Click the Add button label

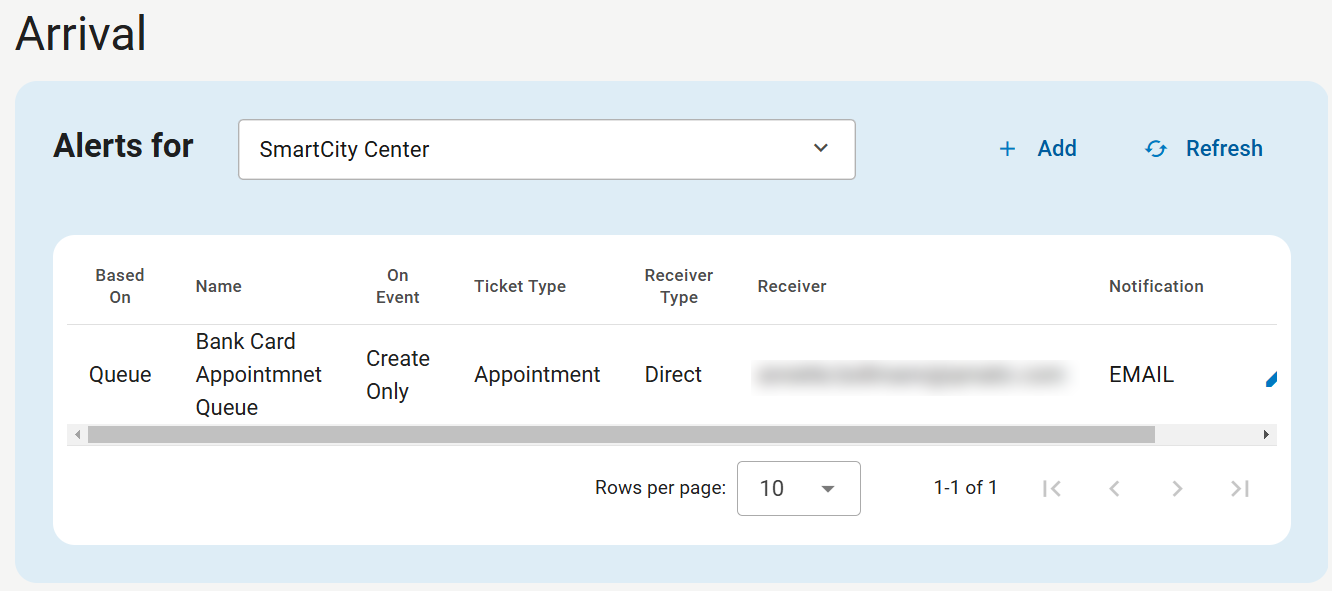1056,149
